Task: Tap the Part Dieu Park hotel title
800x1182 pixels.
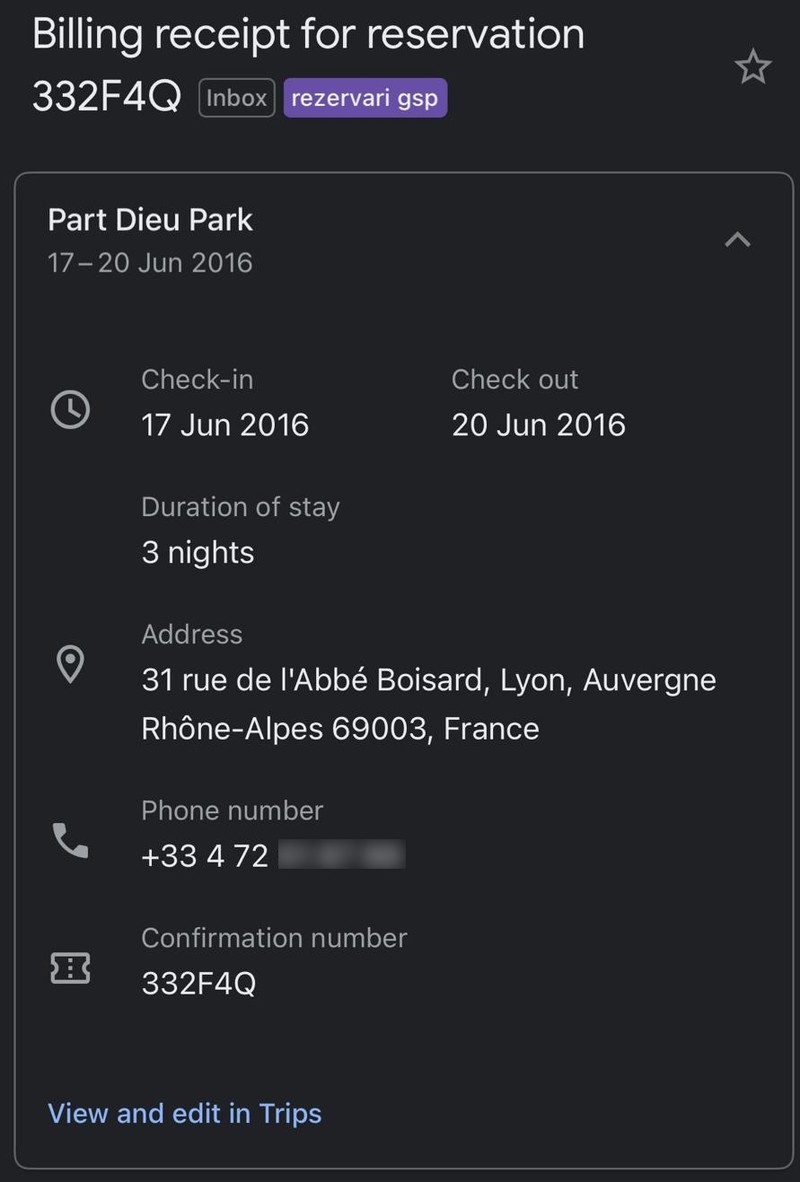Action: point(150,219)
